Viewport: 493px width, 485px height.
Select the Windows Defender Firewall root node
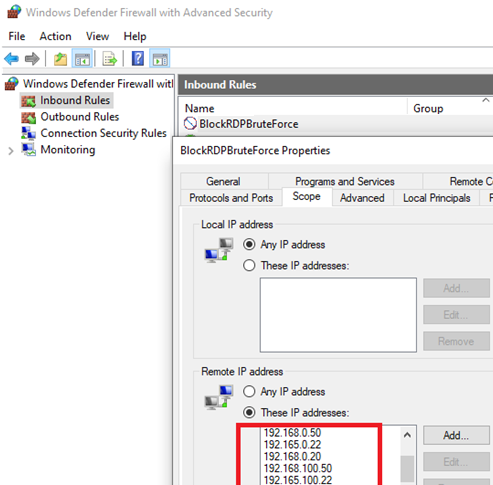98,84
